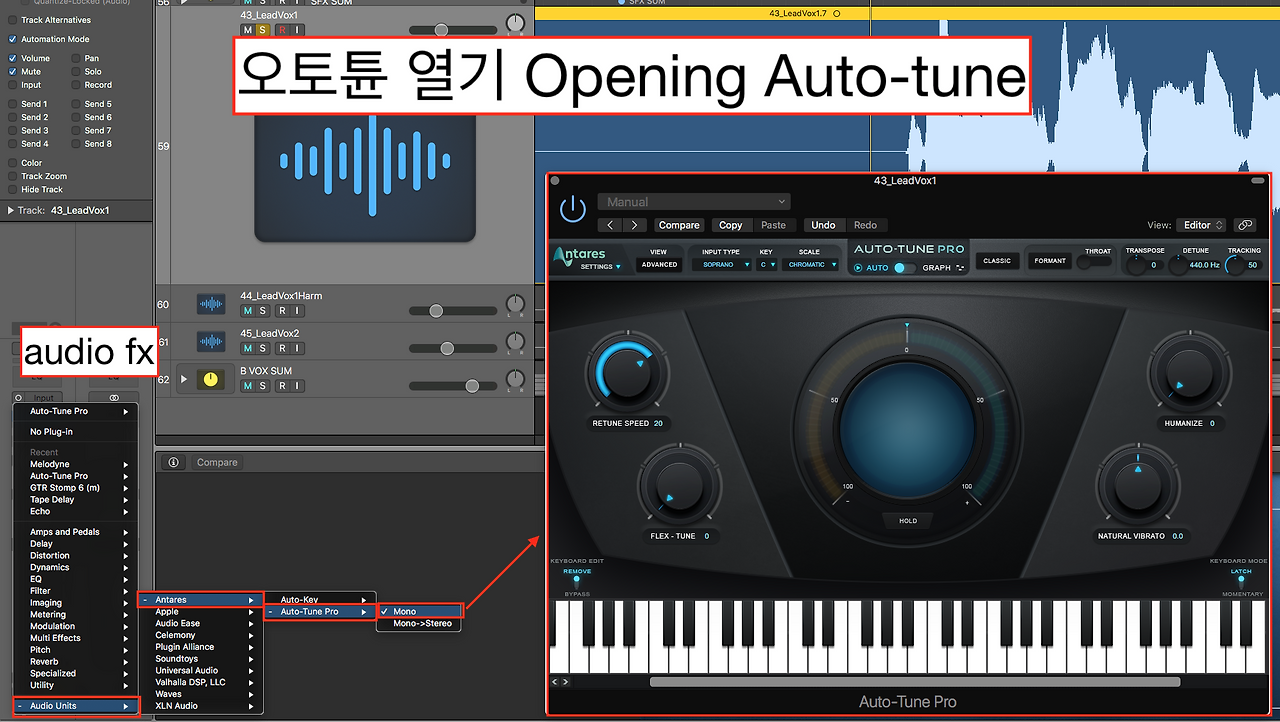Click the B VOX SUM yellow knob track icon
This screenshot has height=722, width=1280.
(x=210, y=379)
